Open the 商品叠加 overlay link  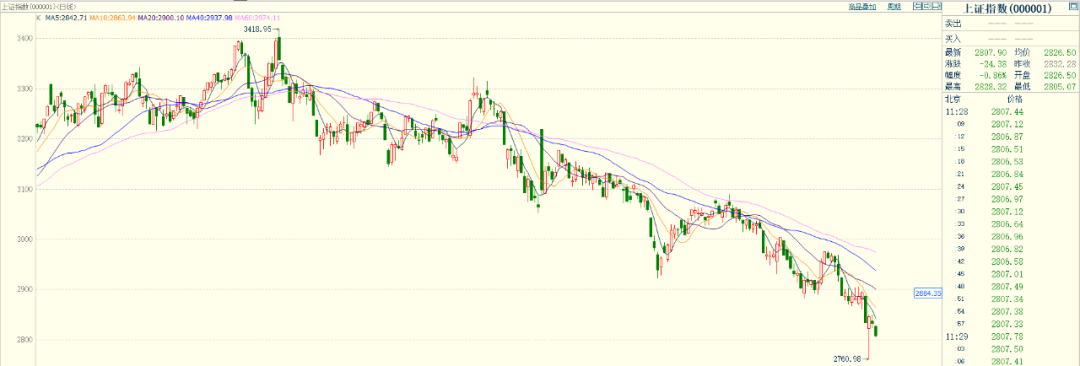click(x=862, y=7)
